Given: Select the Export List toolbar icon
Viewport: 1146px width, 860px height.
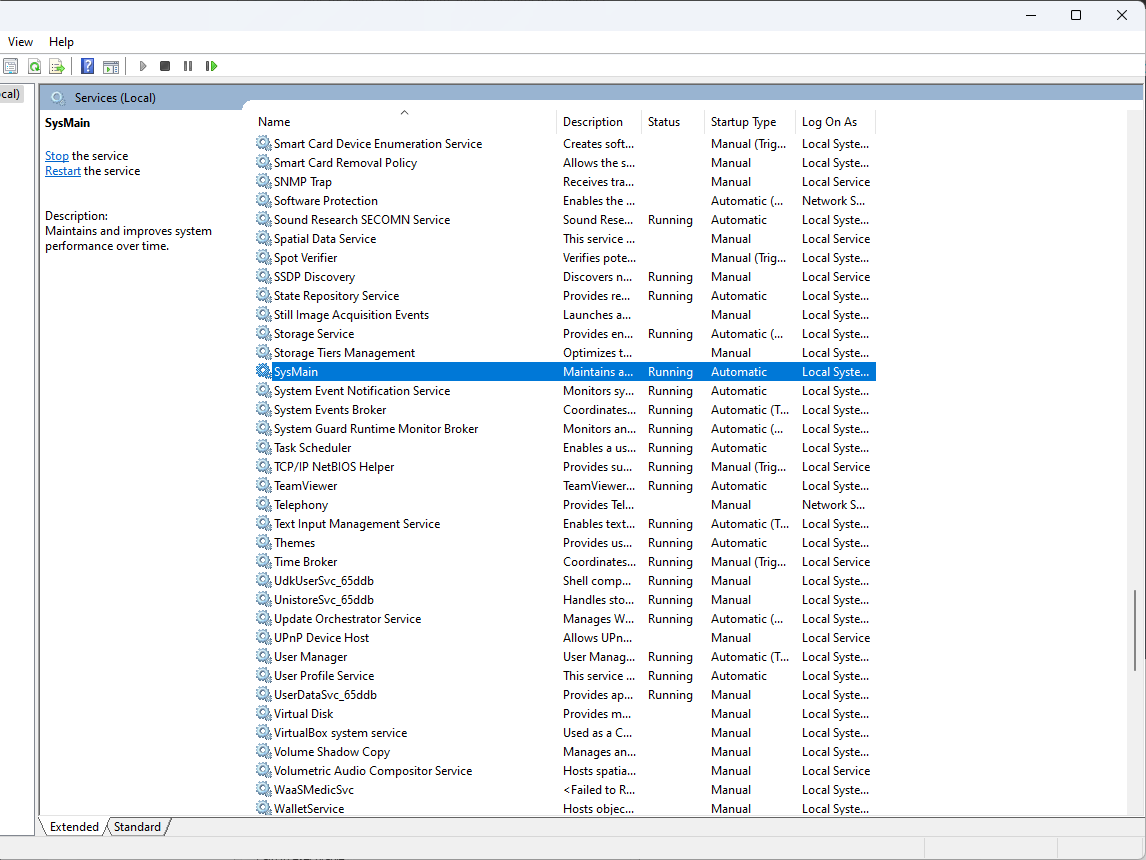Looking at the screenshot, I should click(x=57, y=66).
